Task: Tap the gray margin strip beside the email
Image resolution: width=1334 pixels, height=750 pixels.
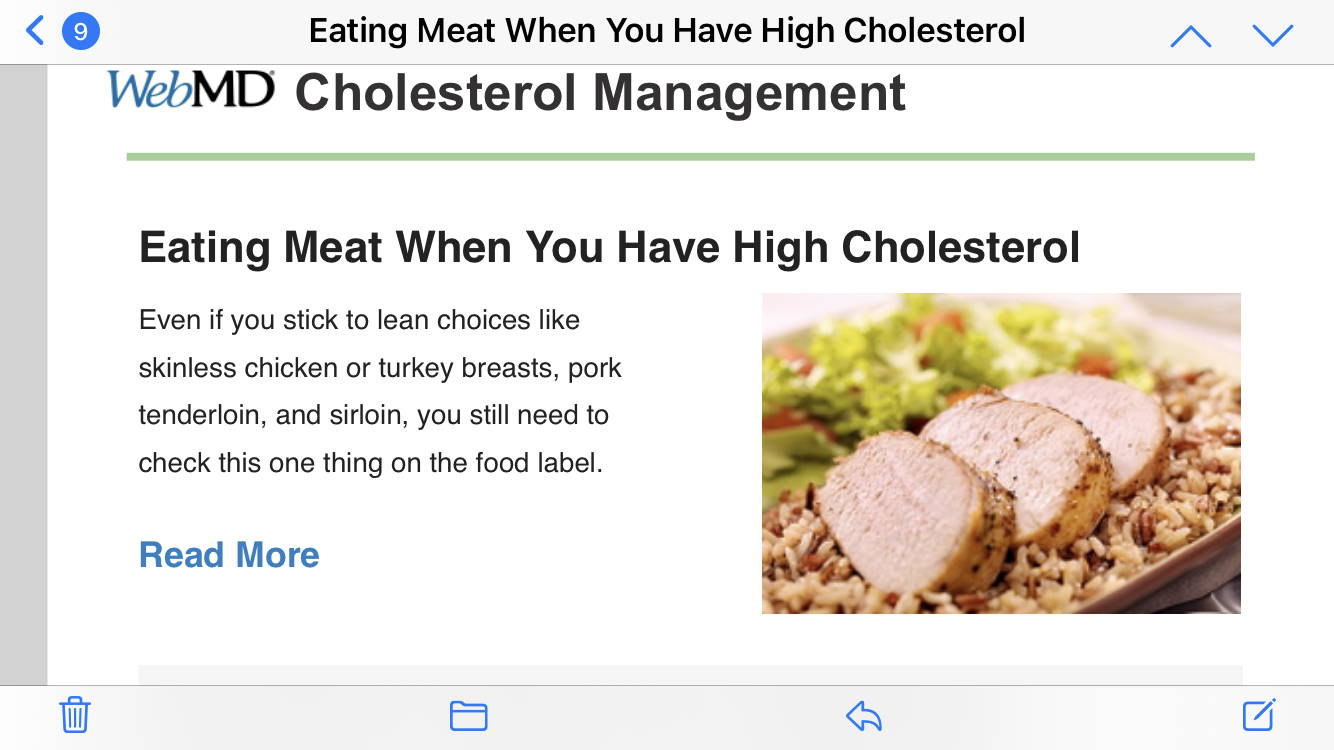Action: coord(23,380)
